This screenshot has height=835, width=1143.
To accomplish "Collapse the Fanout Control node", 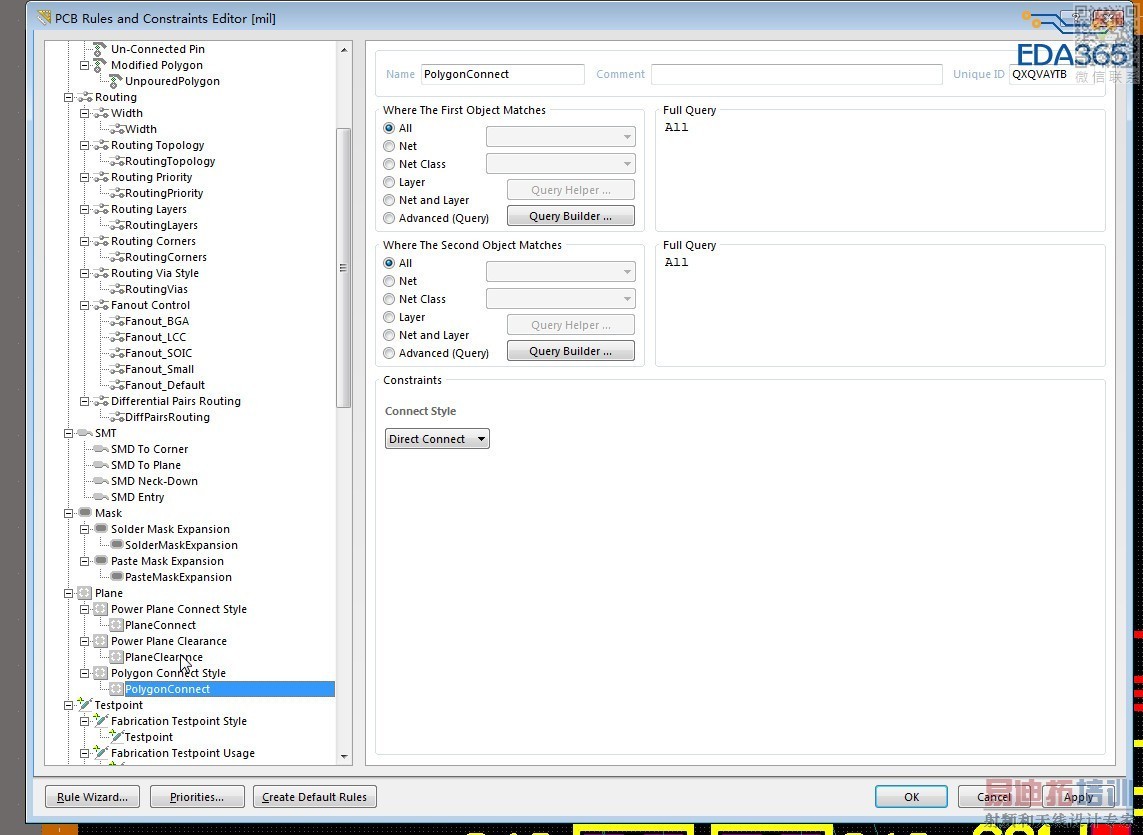I will click(85, 306).
